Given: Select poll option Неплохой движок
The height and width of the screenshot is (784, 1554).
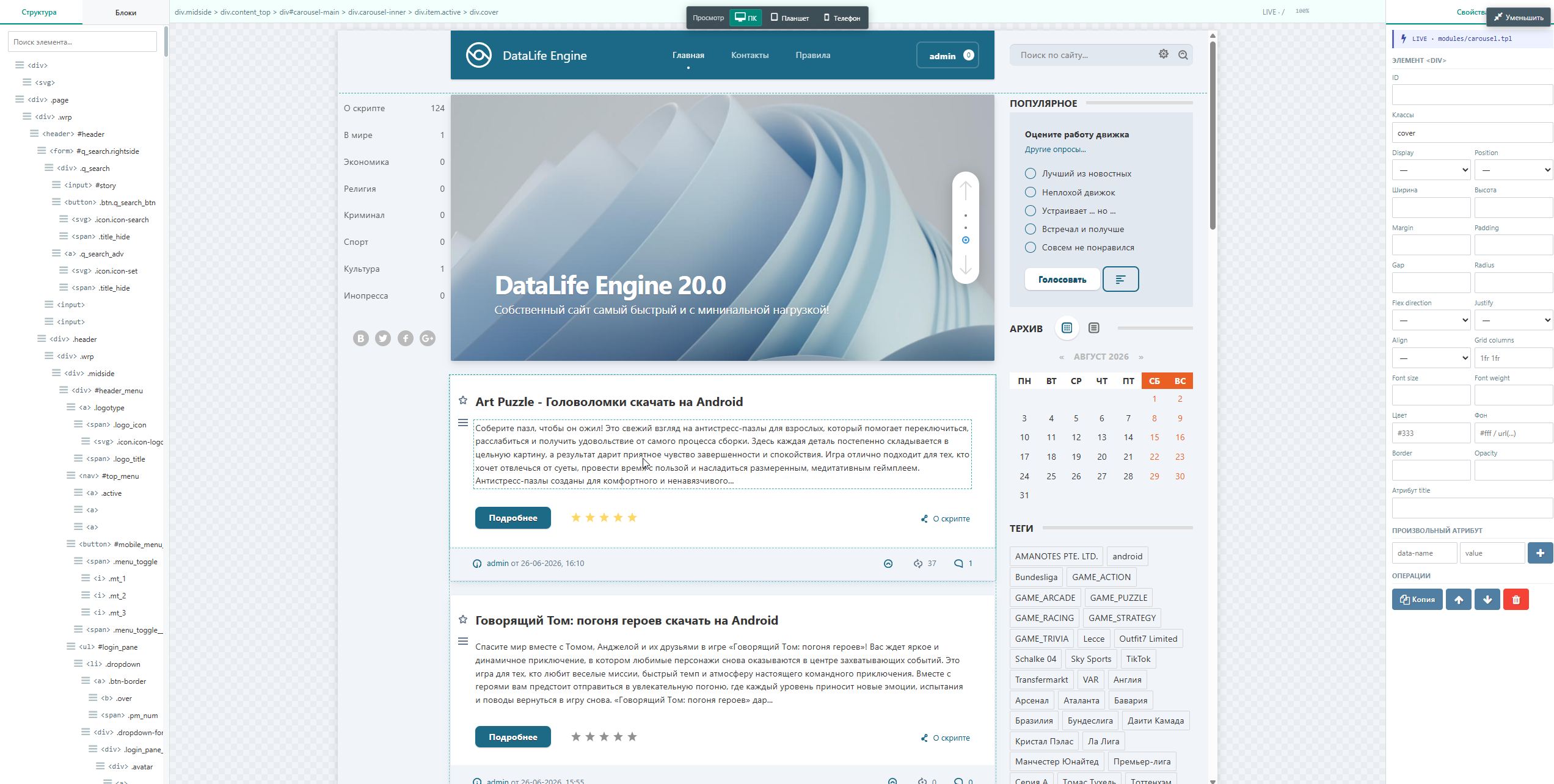Looking at the screenshot, I should coord(1031,192).
